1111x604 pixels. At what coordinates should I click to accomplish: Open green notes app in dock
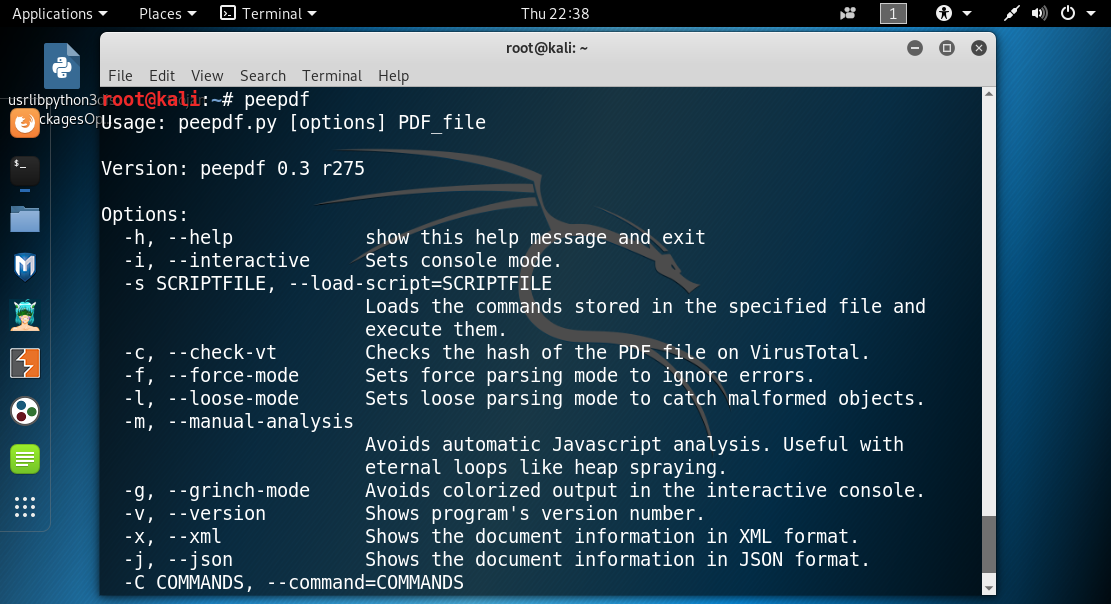tap(25, 459)
